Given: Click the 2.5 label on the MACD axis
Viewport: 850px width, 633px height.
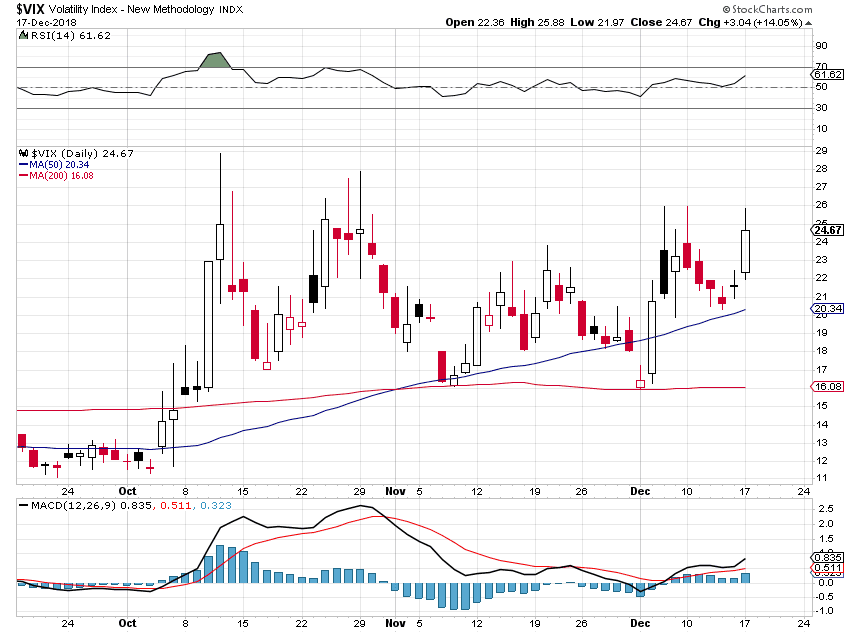Looking at the screenshot, I should click(826, 508).
